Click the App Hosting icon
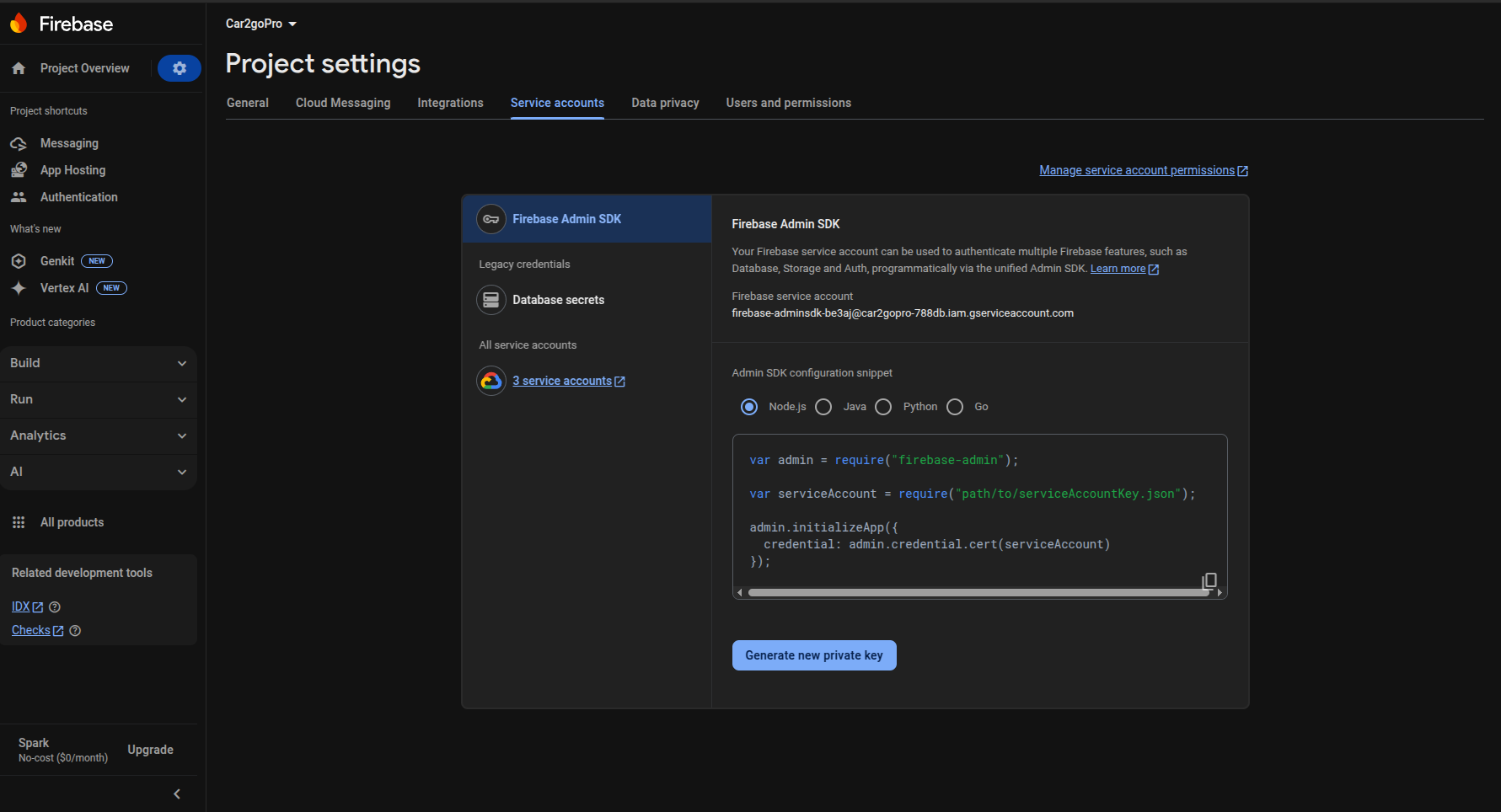Screen dimensions: 1501x812 (x=19, y=170)
